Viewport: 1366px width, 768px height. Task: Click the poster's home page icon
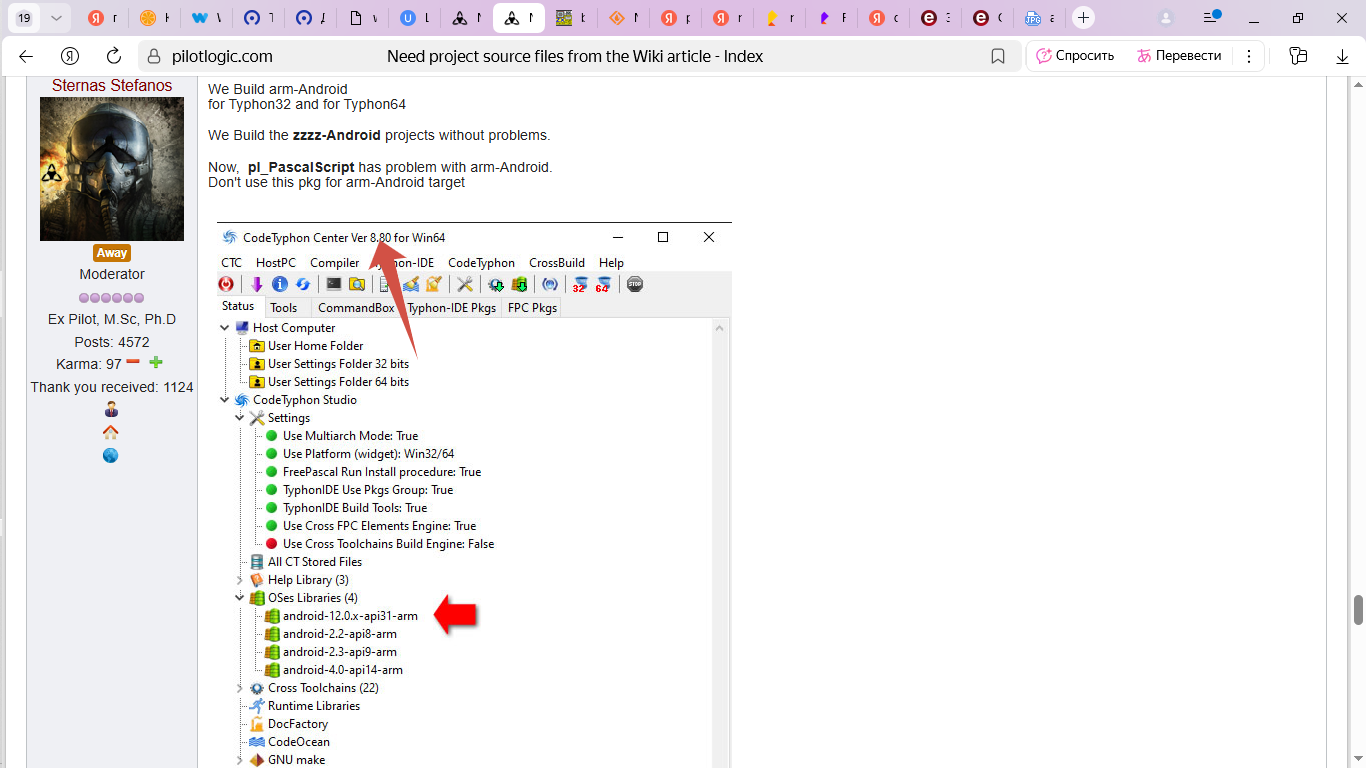(111, 432)
